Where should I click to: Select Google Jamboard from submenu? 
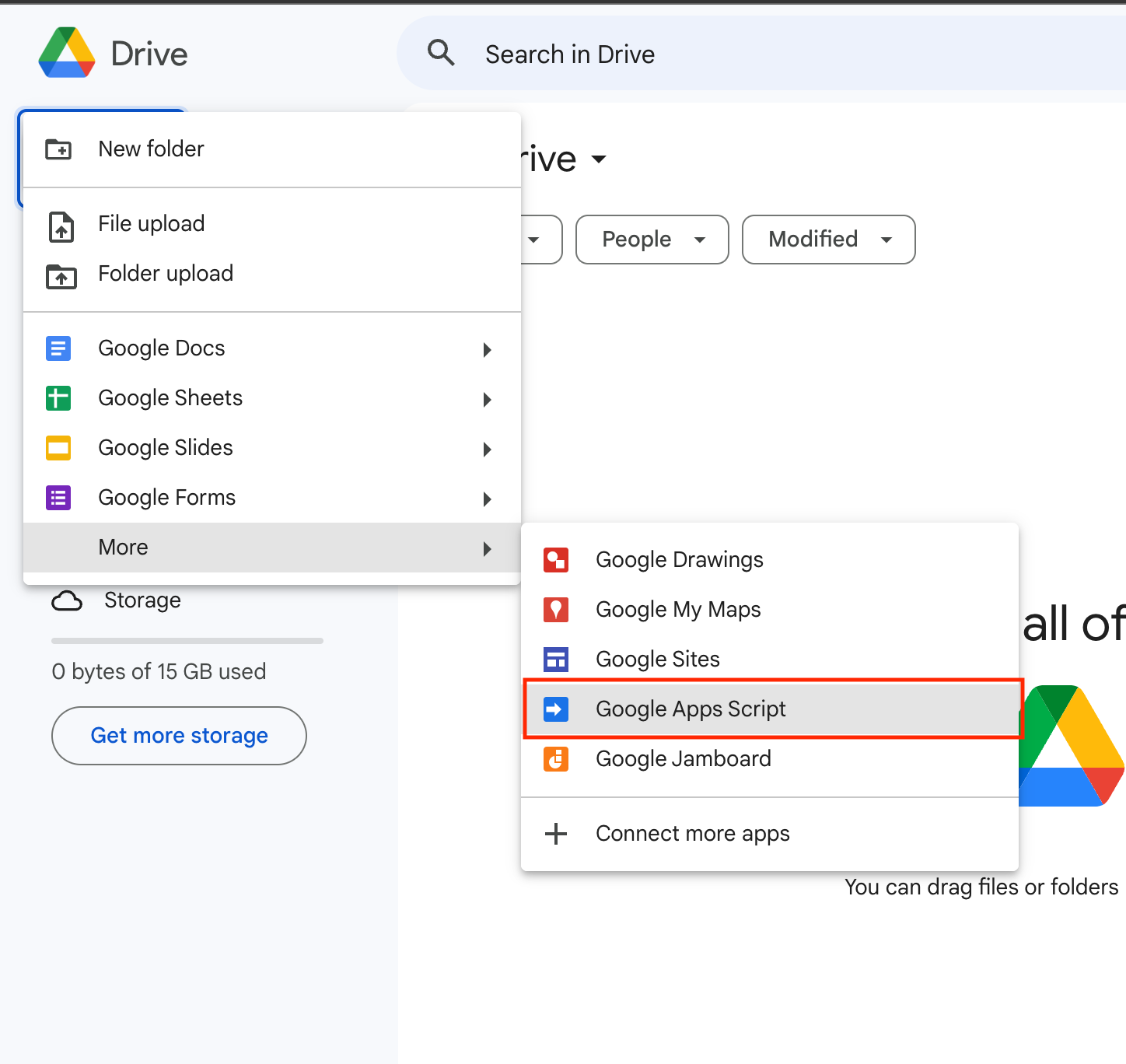tap(770, 759)
